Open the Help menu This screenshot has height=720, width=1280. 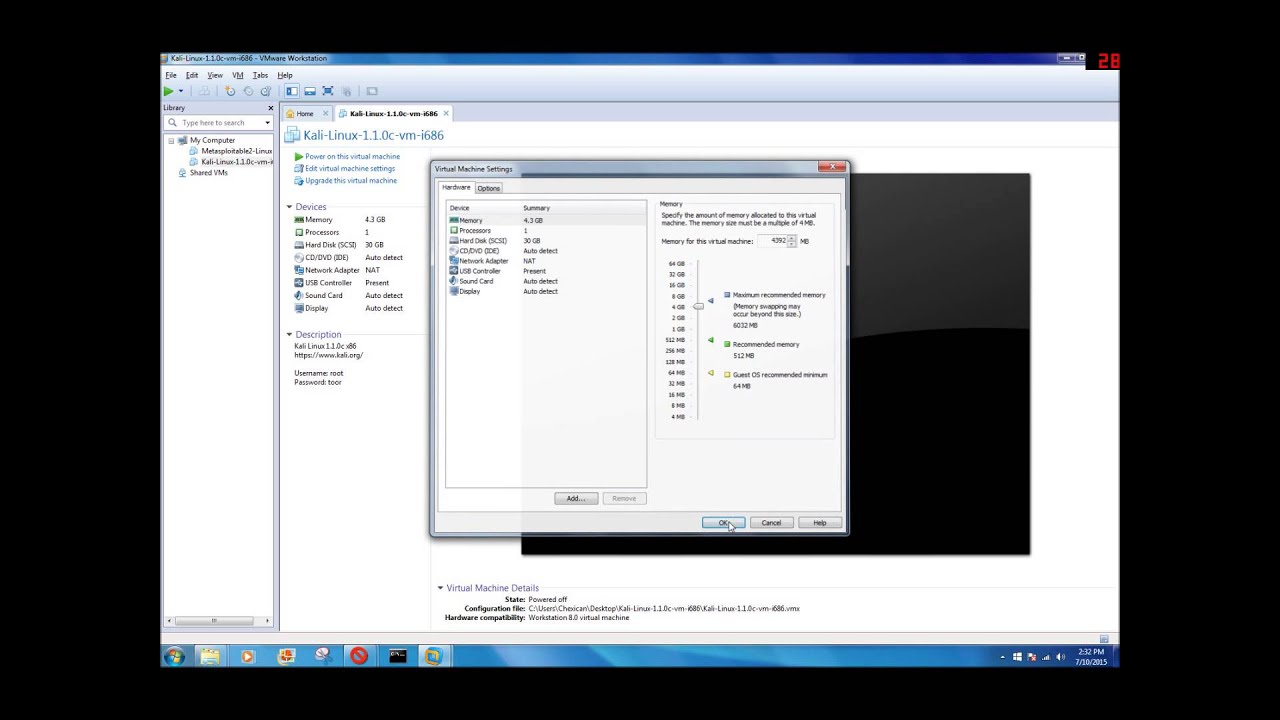click(285, 75)
